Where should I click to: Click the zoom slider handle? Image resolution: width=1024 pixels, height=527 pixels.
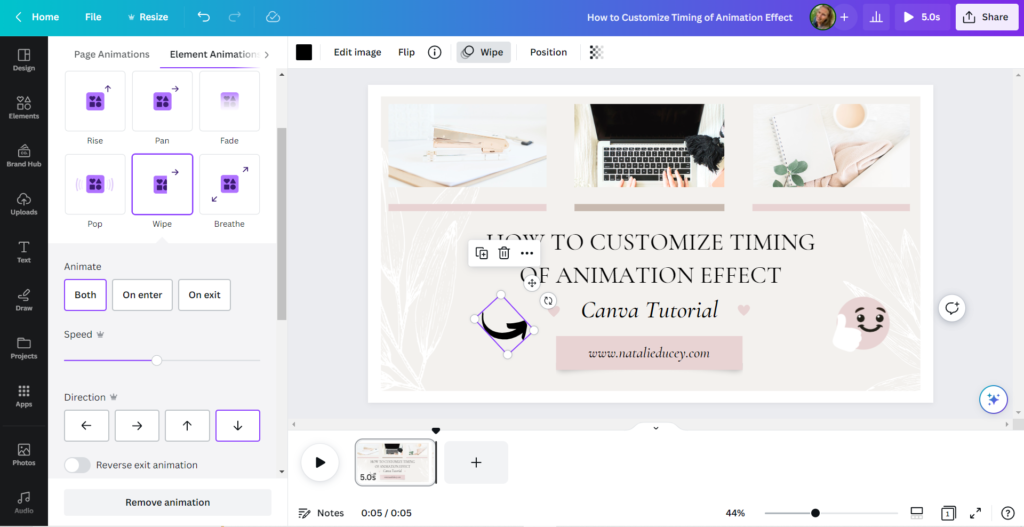(815, 513)
